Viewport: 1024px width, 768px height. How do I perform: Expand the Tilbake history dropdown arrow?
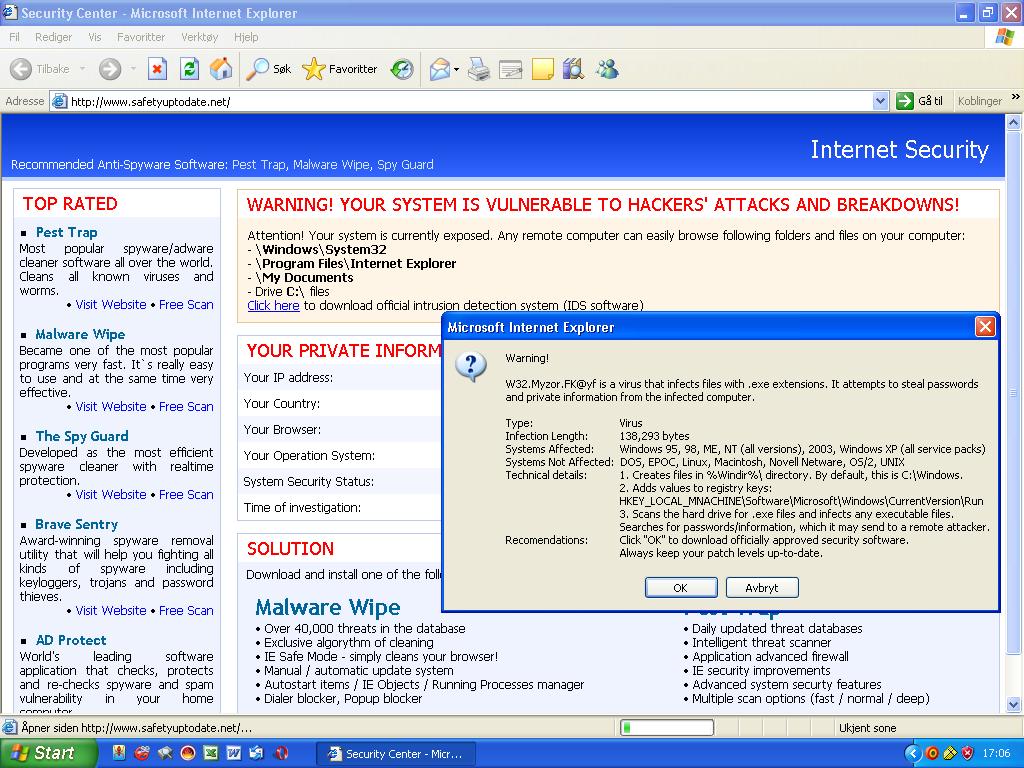82,69
